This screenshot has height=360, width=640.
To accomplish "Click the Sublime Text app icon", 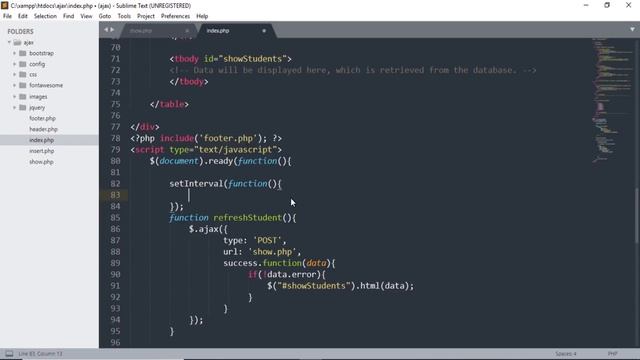I will click(x=4, y=5).
